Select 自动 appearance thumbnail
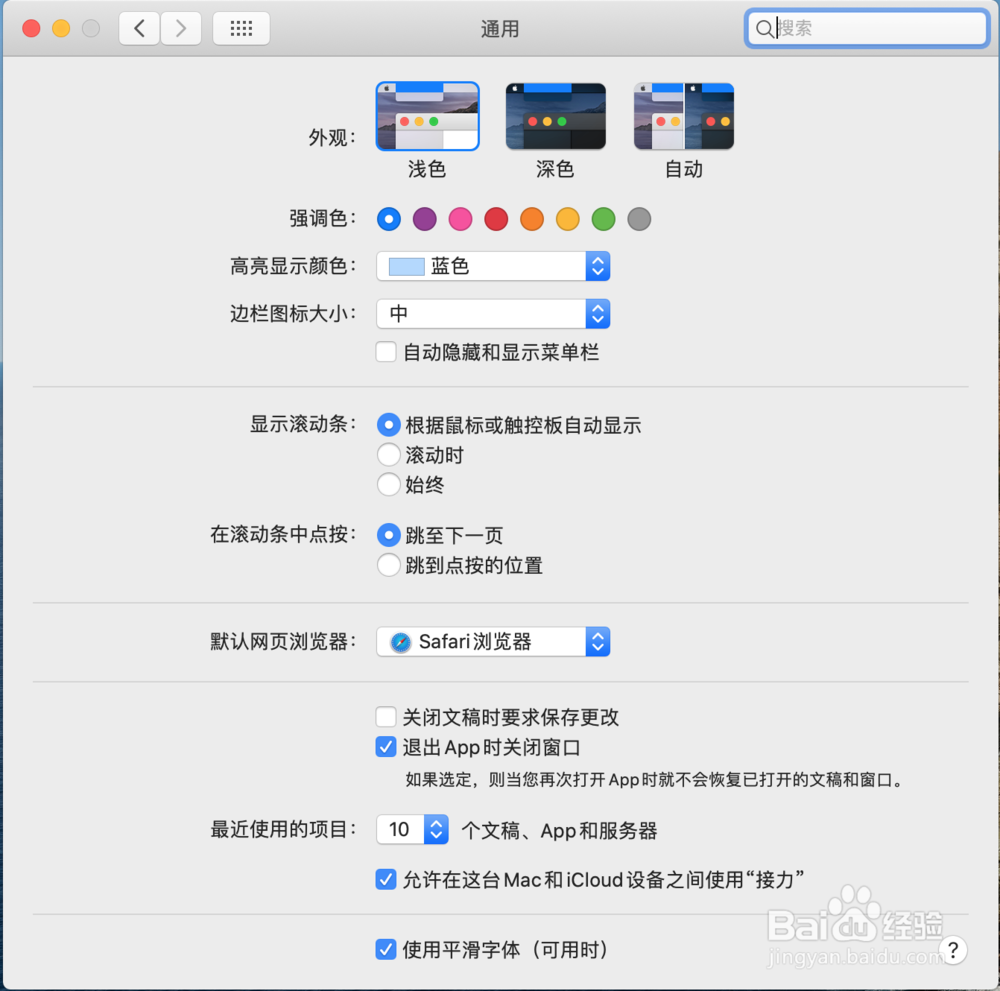 pos(684,116)
